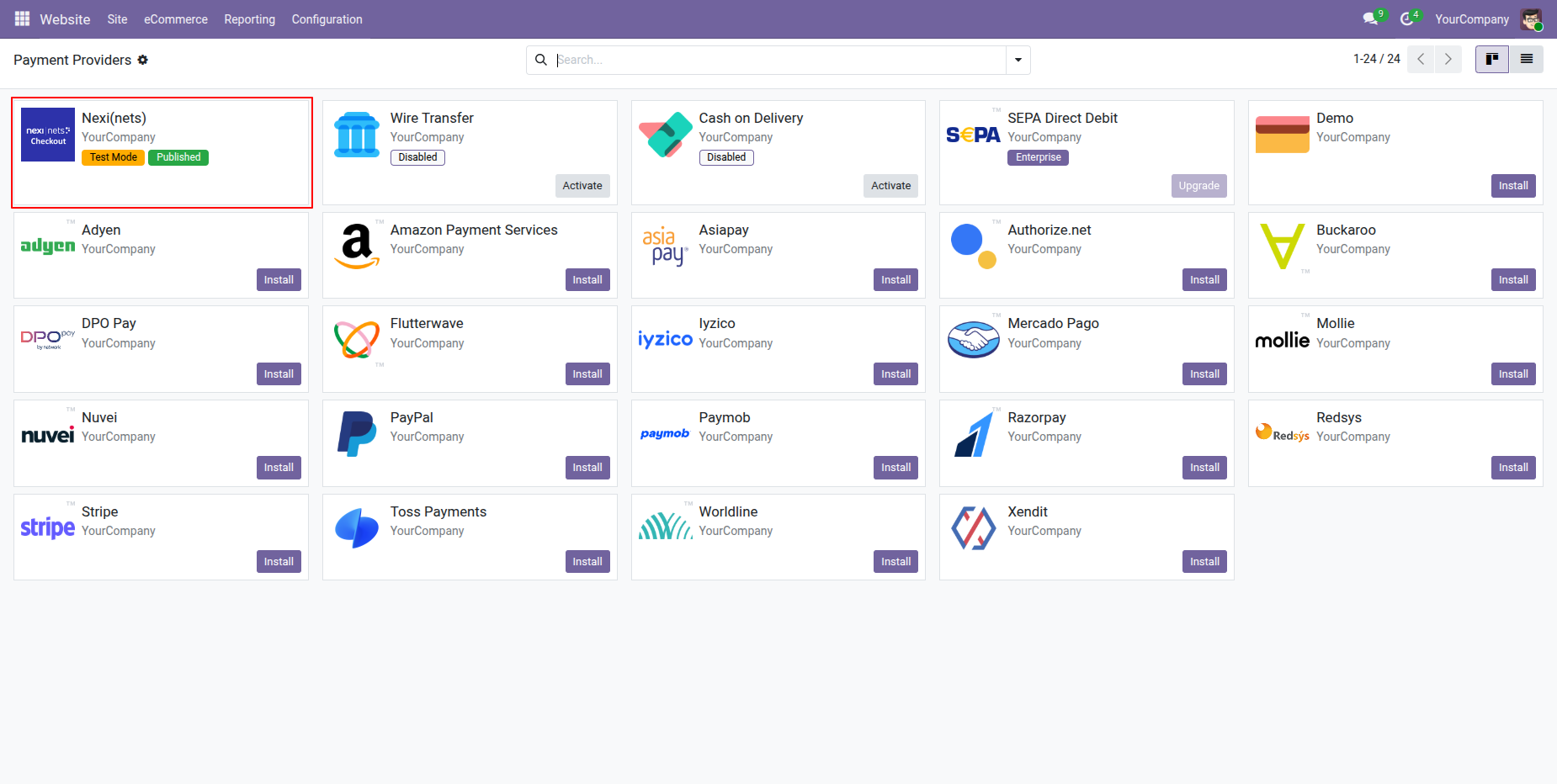Install the Mollie provider
This screenshot has height=784, width=1557.
(x=1513, y=374)
